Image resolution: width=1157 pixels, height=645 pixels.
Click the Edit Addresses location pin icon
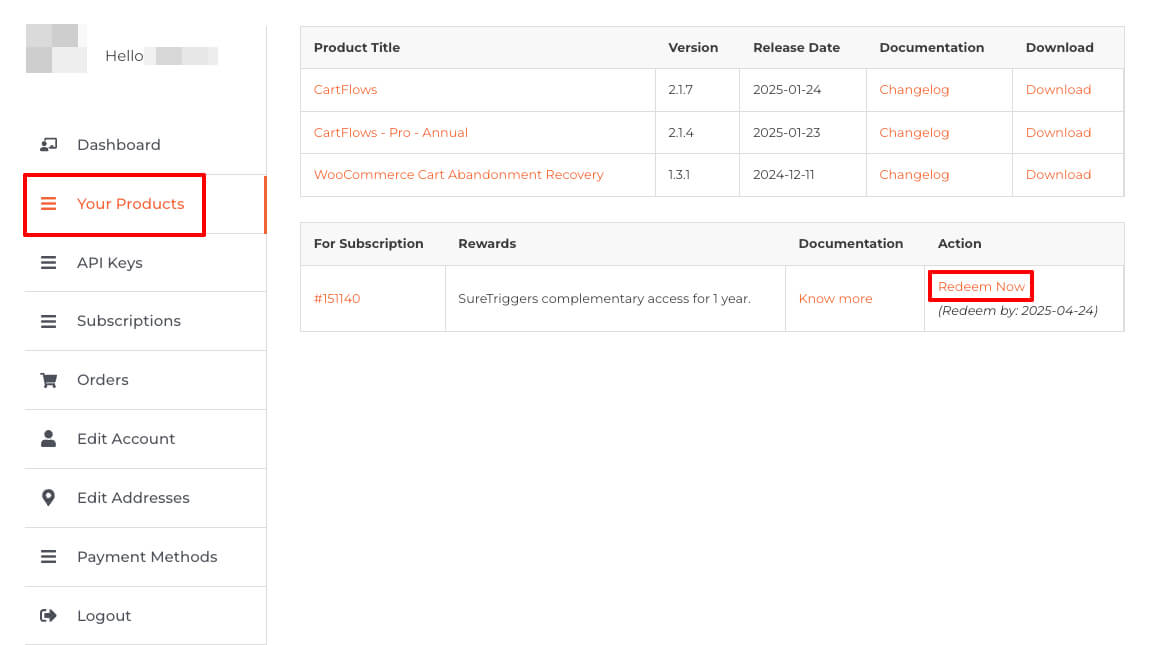tap(49, 497)
